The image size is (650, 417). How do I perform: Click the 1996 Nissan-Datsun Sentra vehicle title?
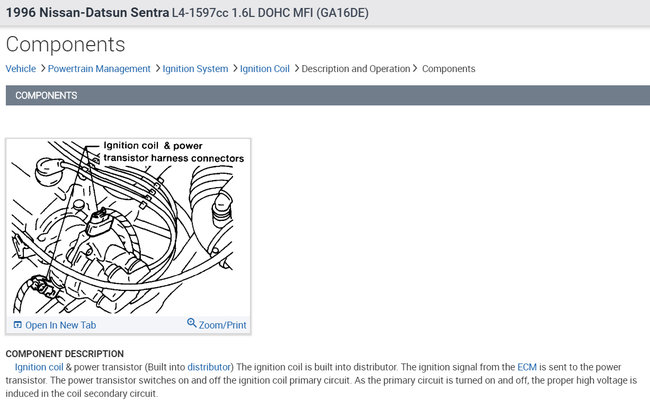pos(87,12)
